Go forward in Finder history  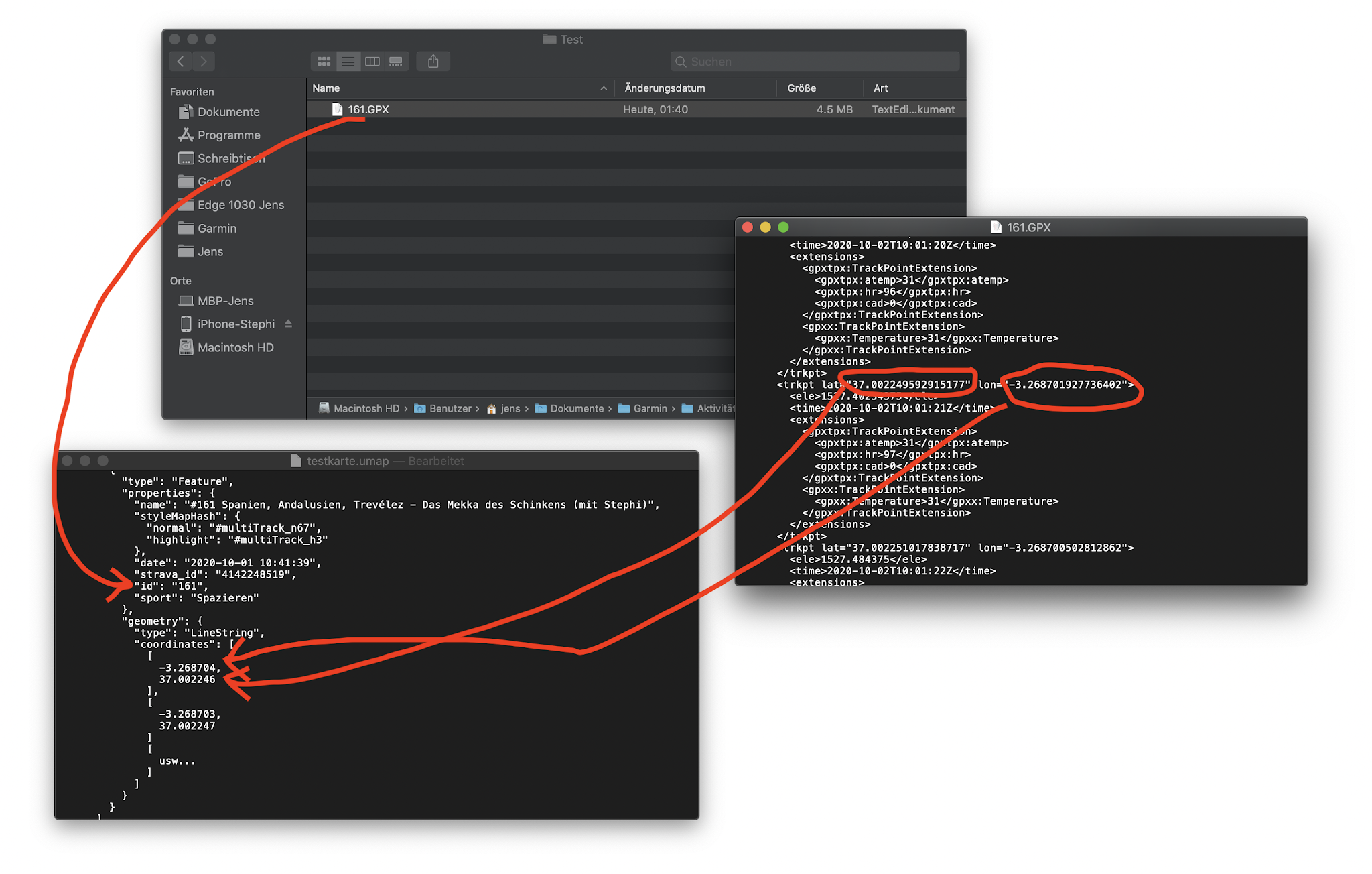point(204,62)
